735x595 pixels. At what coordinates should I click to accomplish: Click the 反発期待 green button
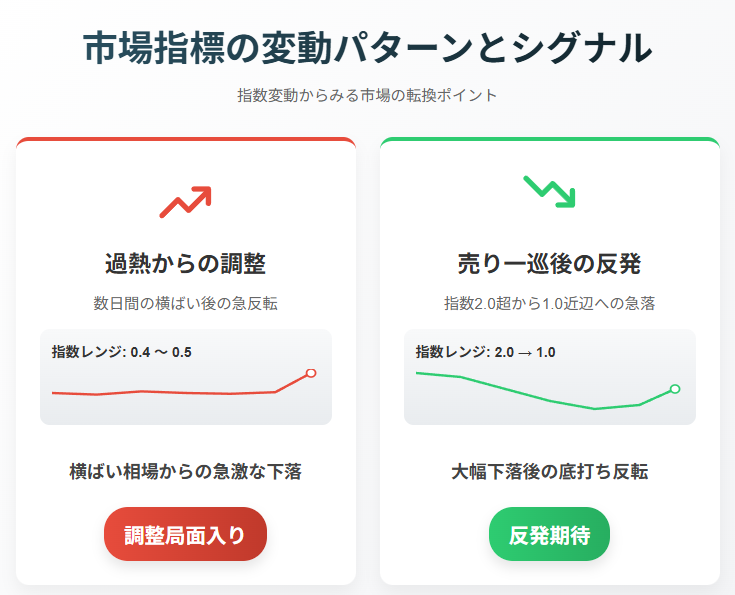(x=549, y=534)
